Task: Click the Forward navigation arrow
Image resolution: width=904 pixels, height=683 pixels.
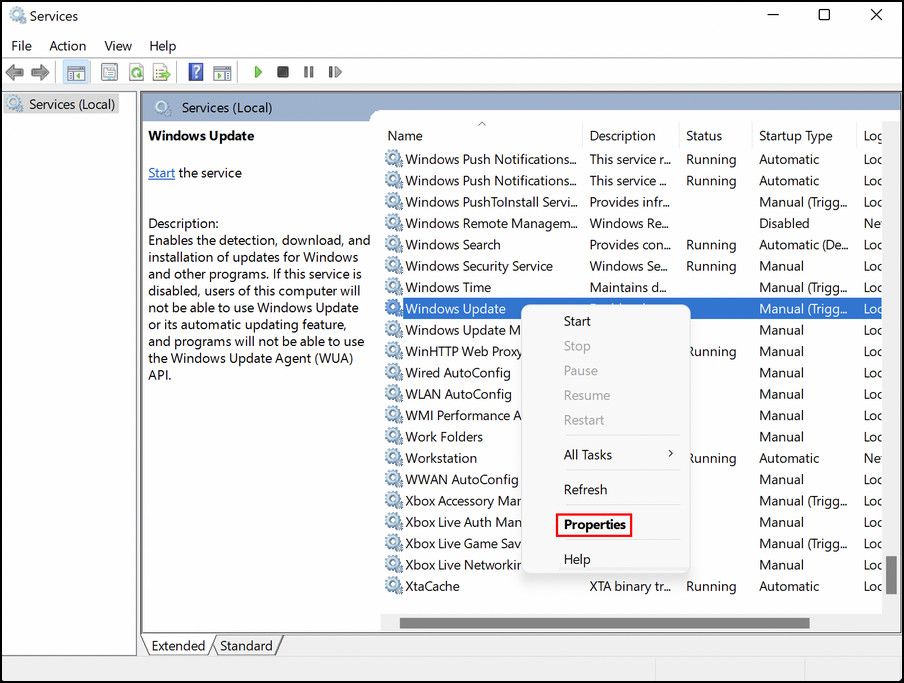Action: coord(40,71)
